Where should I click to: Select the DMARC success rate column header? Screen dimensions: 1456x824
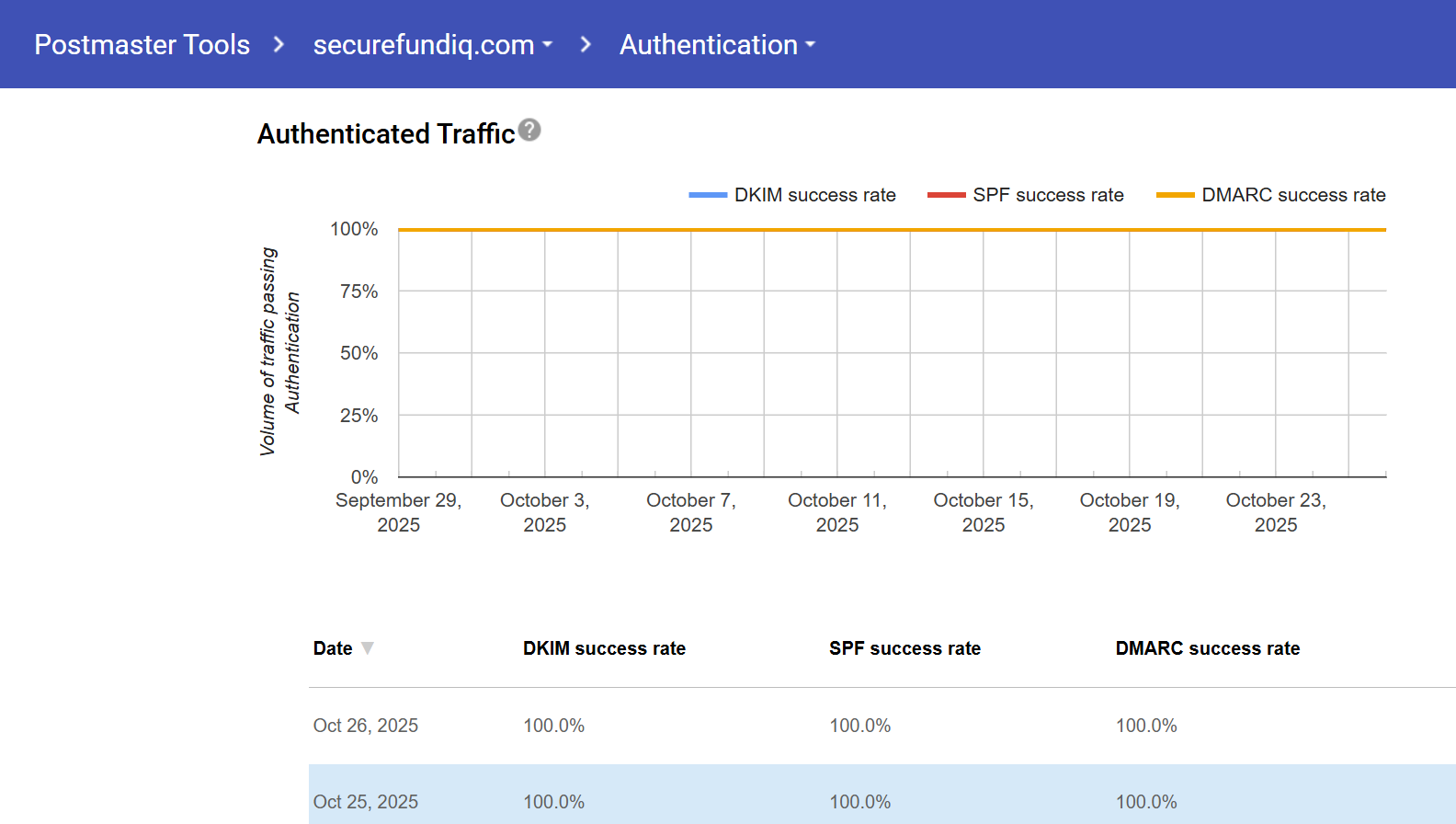1207,648
